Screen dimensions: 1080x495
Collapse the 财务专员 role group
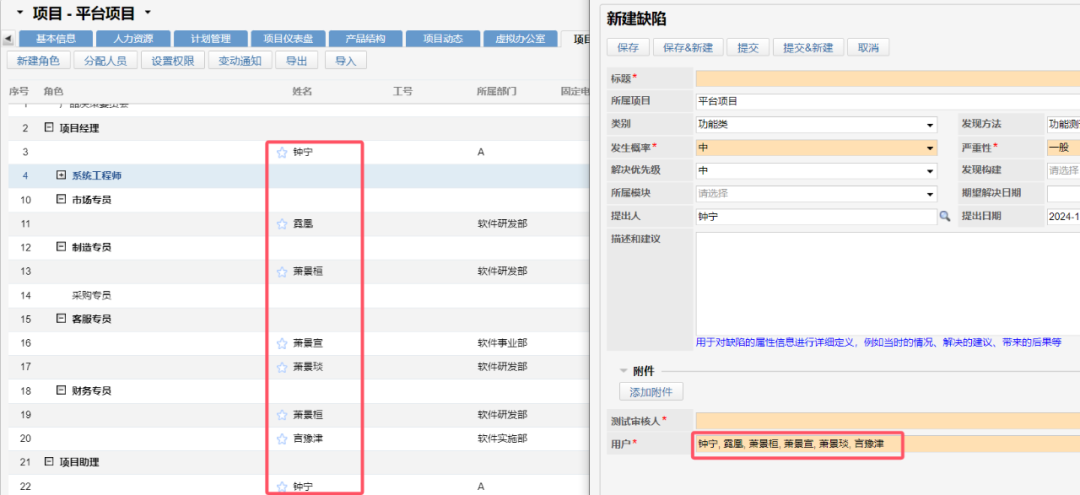(61, 390)
